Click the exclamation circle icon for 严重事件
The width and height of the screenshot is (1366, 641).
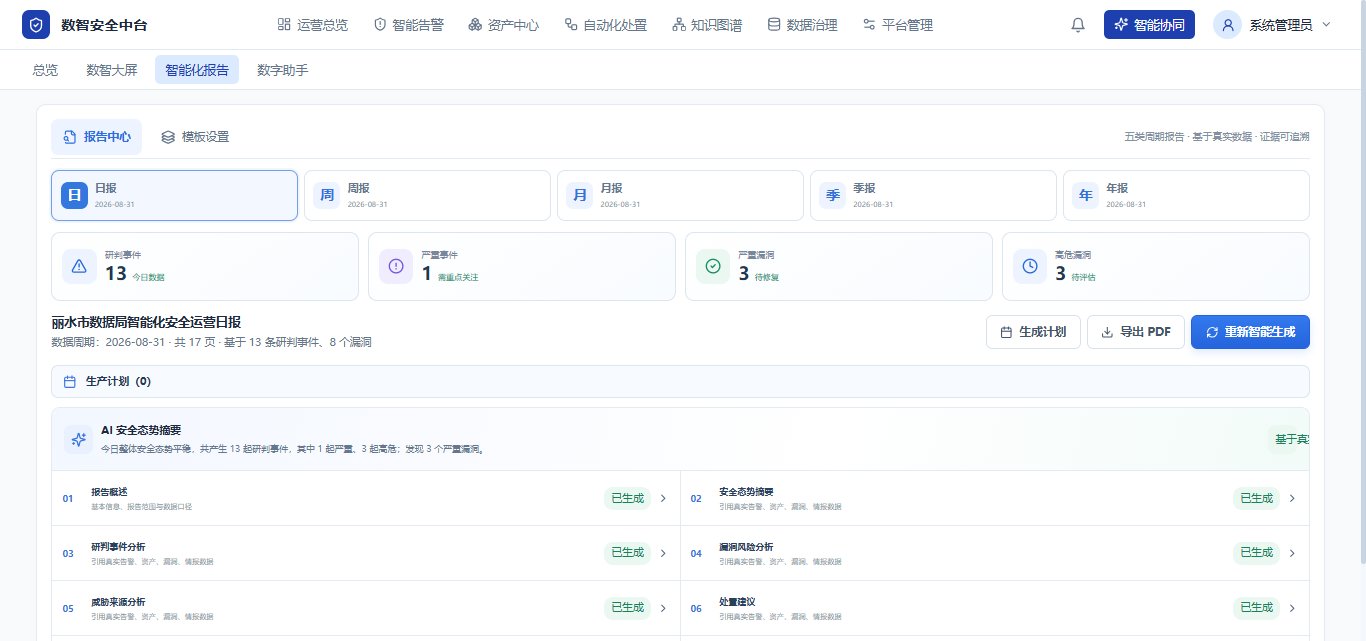[x=396, y=266]
